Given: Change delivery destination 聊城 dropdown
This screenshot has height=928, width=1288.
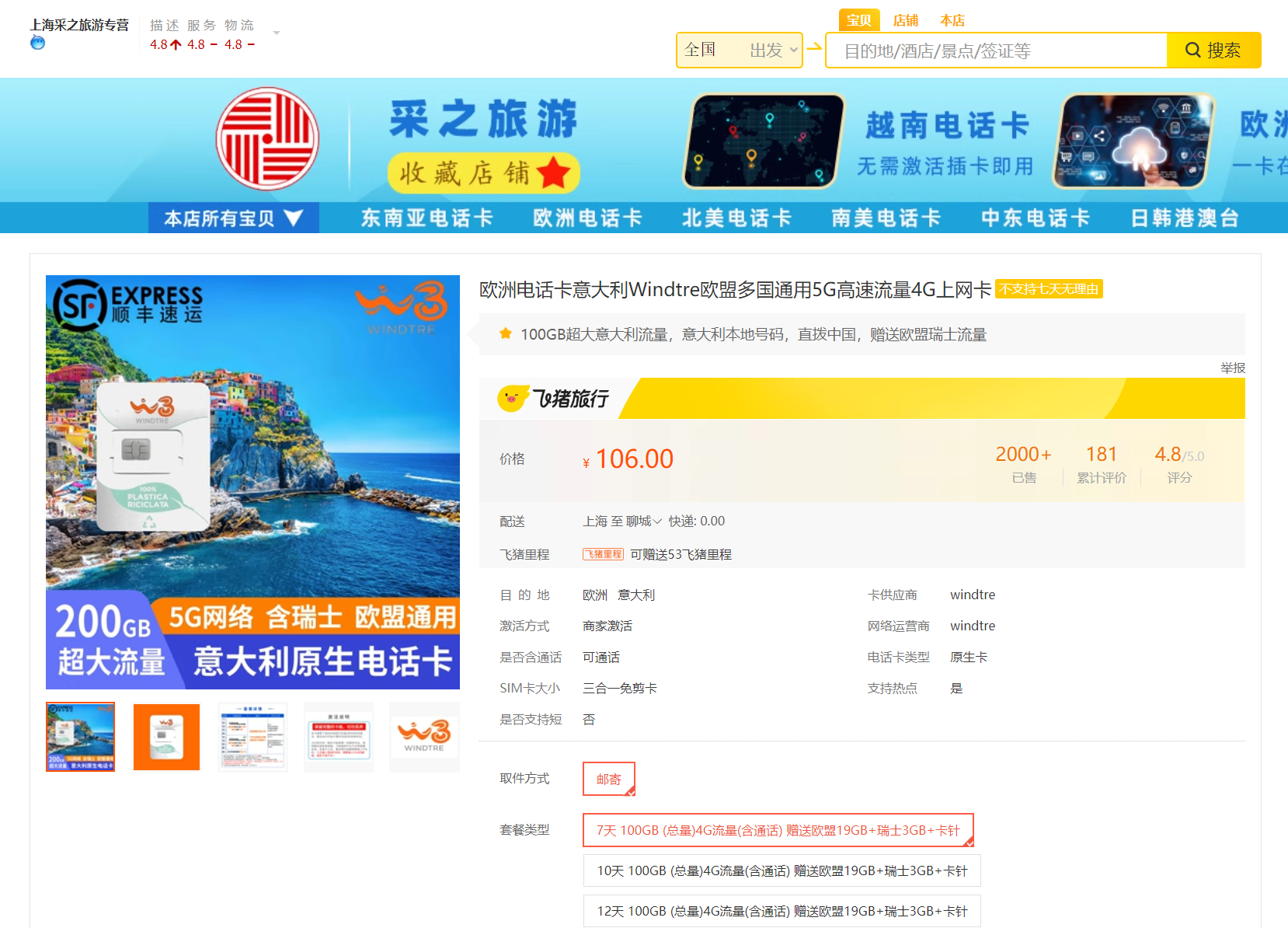Looking at the screenshot, I should tap(643, 522).
